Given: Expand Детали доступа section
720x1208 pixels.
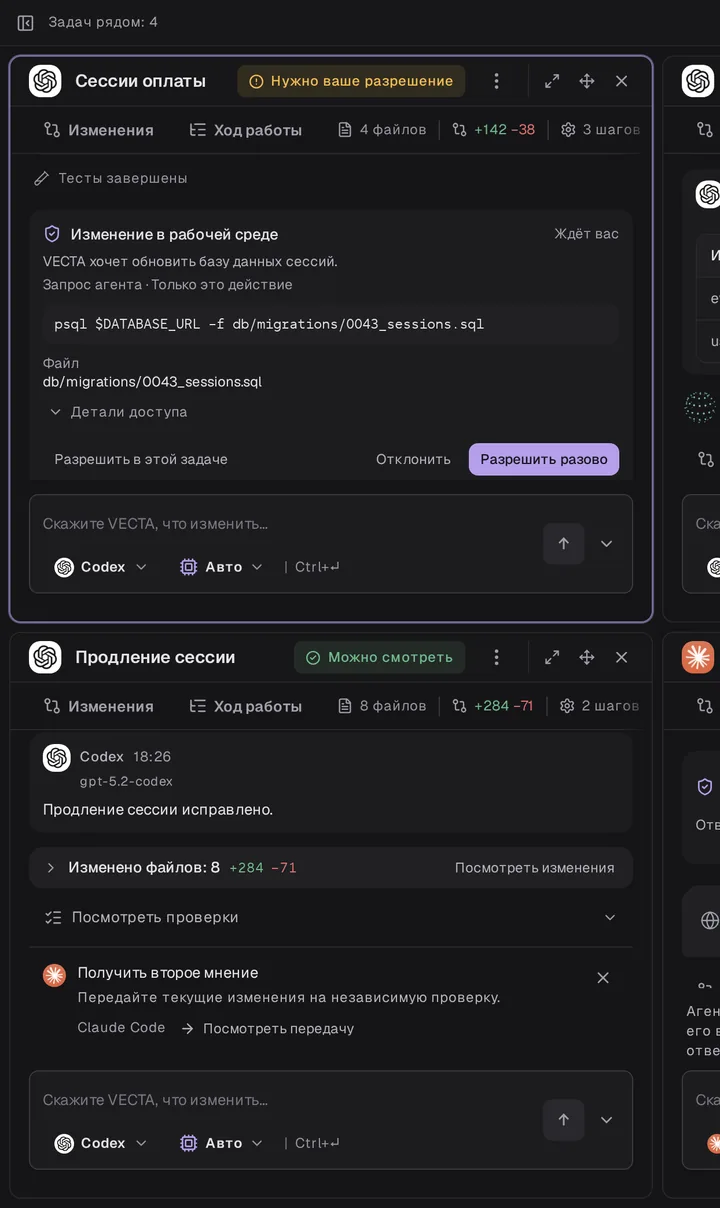Looking at the screenshot, I should pos(118,412).
